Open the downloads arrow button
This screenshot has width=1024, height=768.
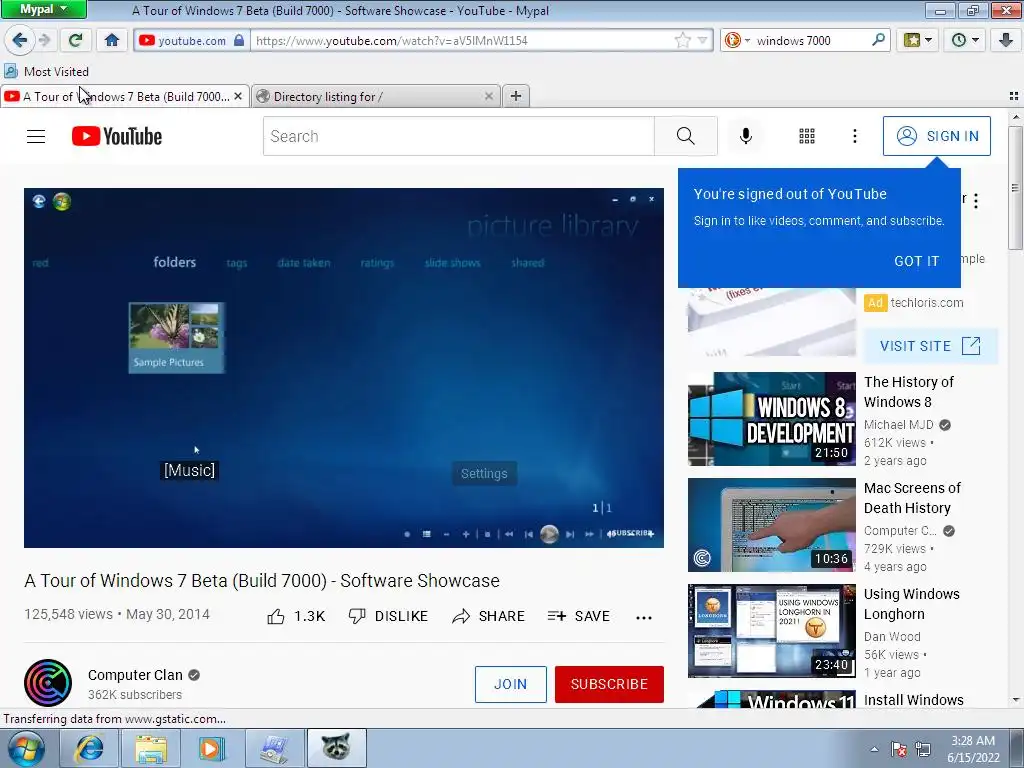pos(1006,40)
